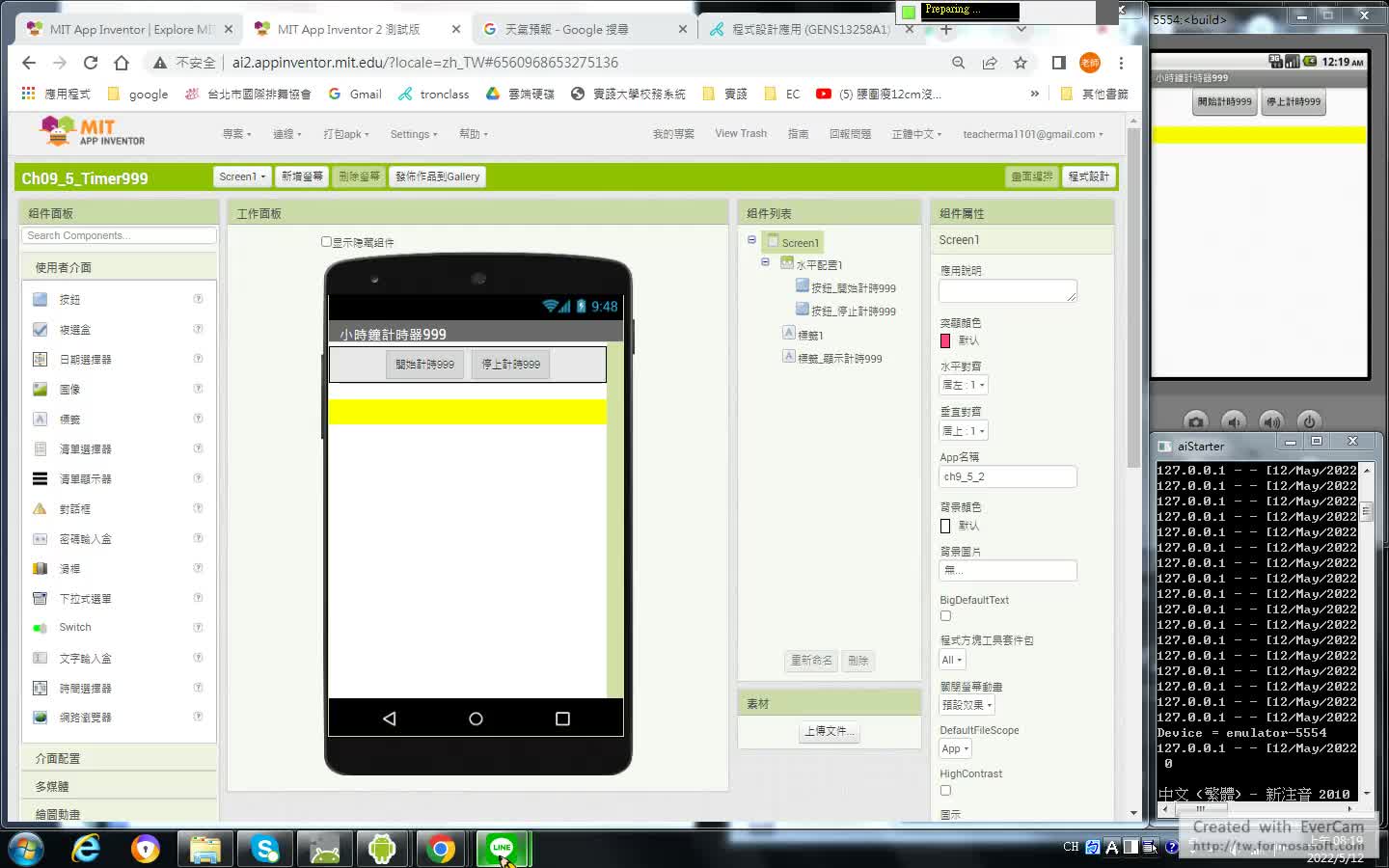1389x868 pixels.
Task: Open the Projects (專案) menu
Action: [237, 134]
